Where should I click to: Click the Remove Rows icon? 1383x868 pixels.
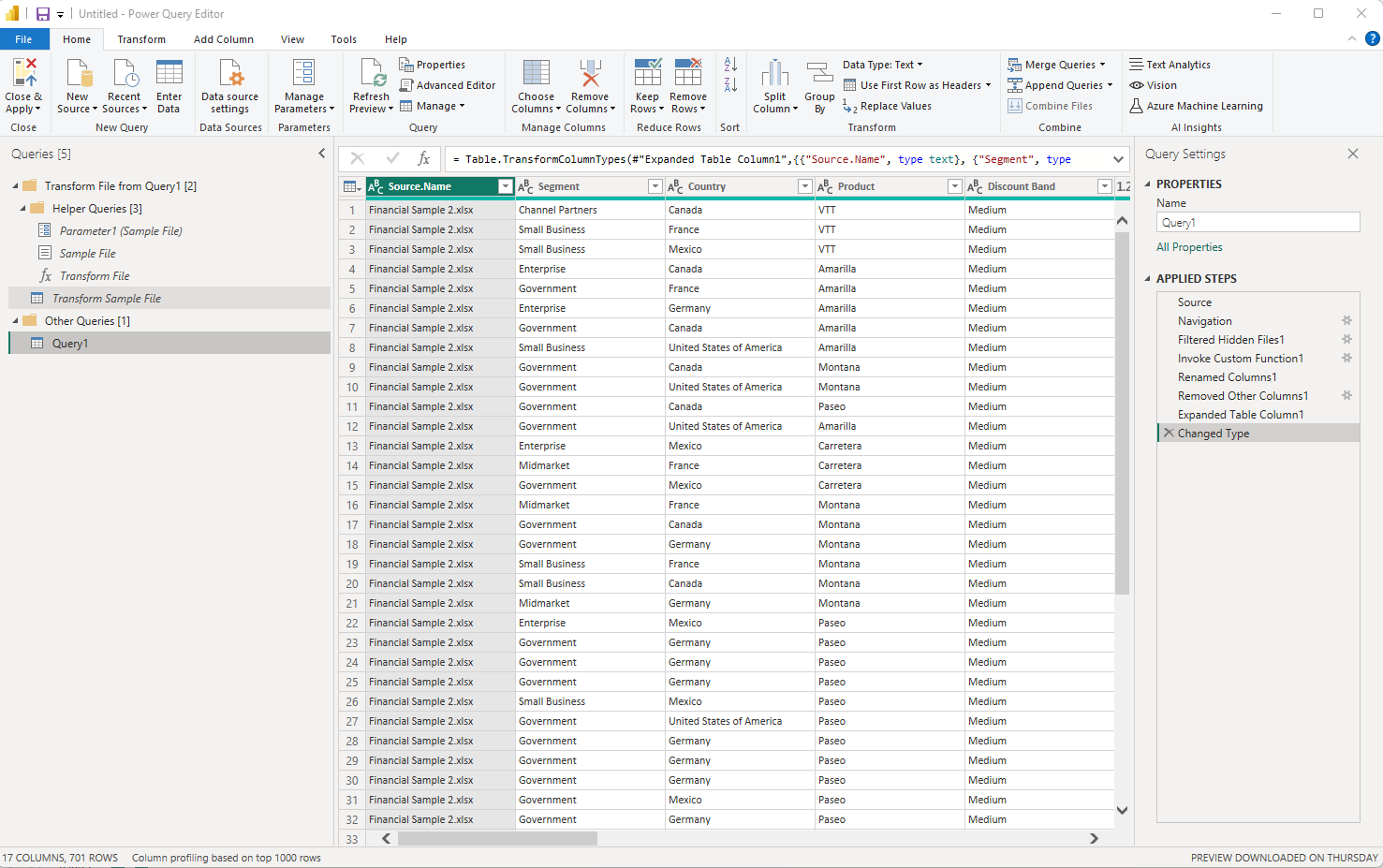click(x=688, y=73)
